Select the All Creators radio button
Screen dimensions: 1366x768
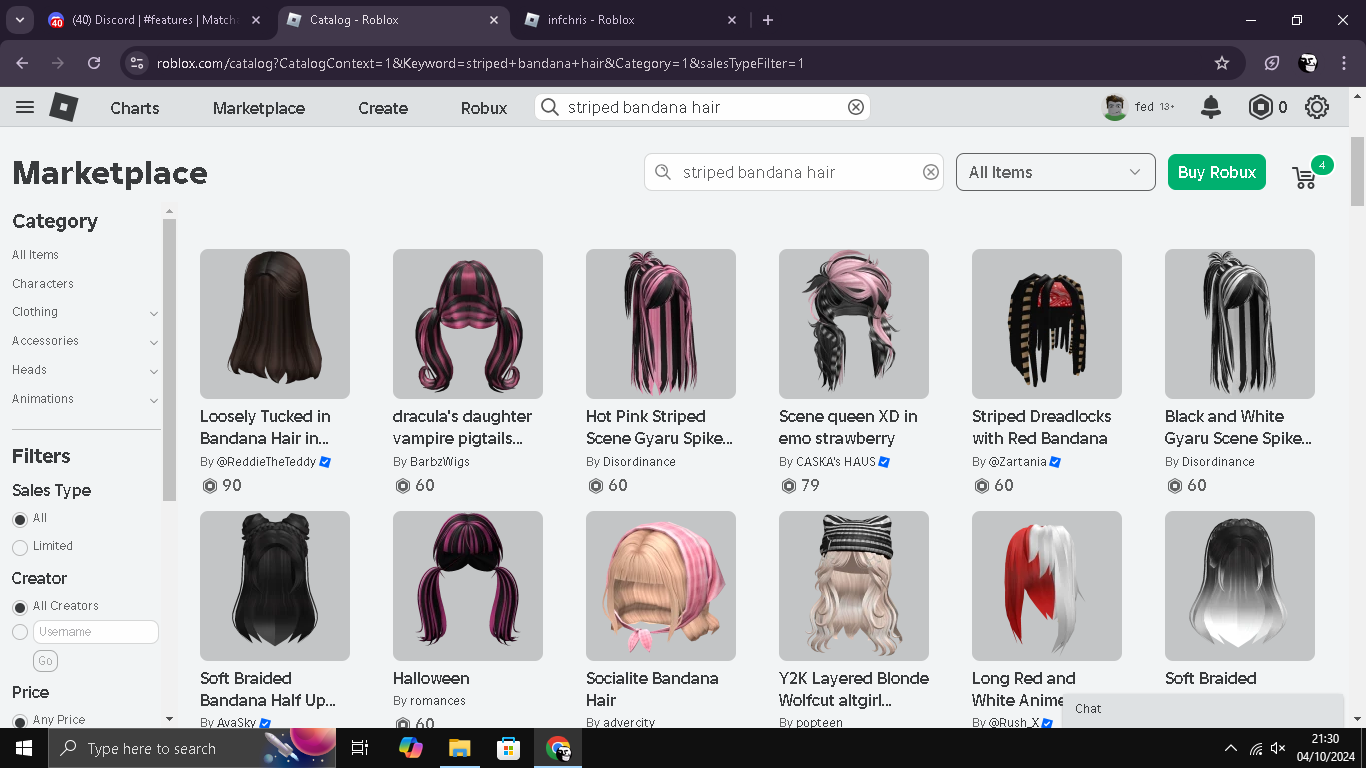click(x=20, y=607)
